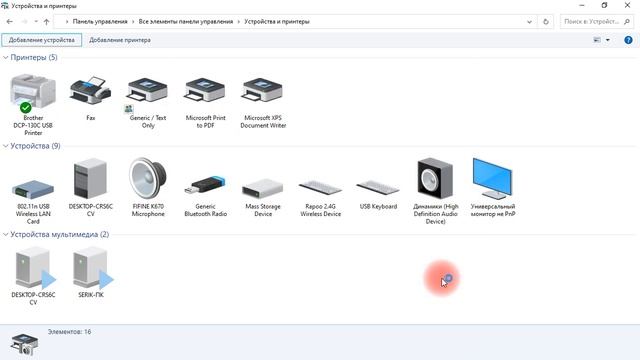
Task: Open the help question mark icon
Action: 628,40
